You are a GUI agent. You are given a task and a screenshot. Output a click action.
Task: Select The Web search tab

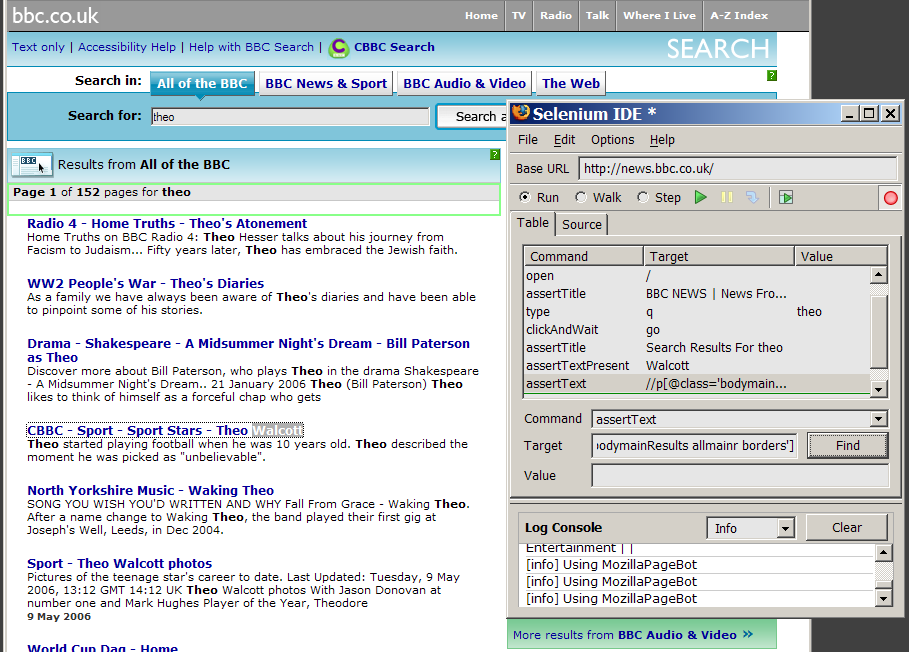click(x=571, y=83)
